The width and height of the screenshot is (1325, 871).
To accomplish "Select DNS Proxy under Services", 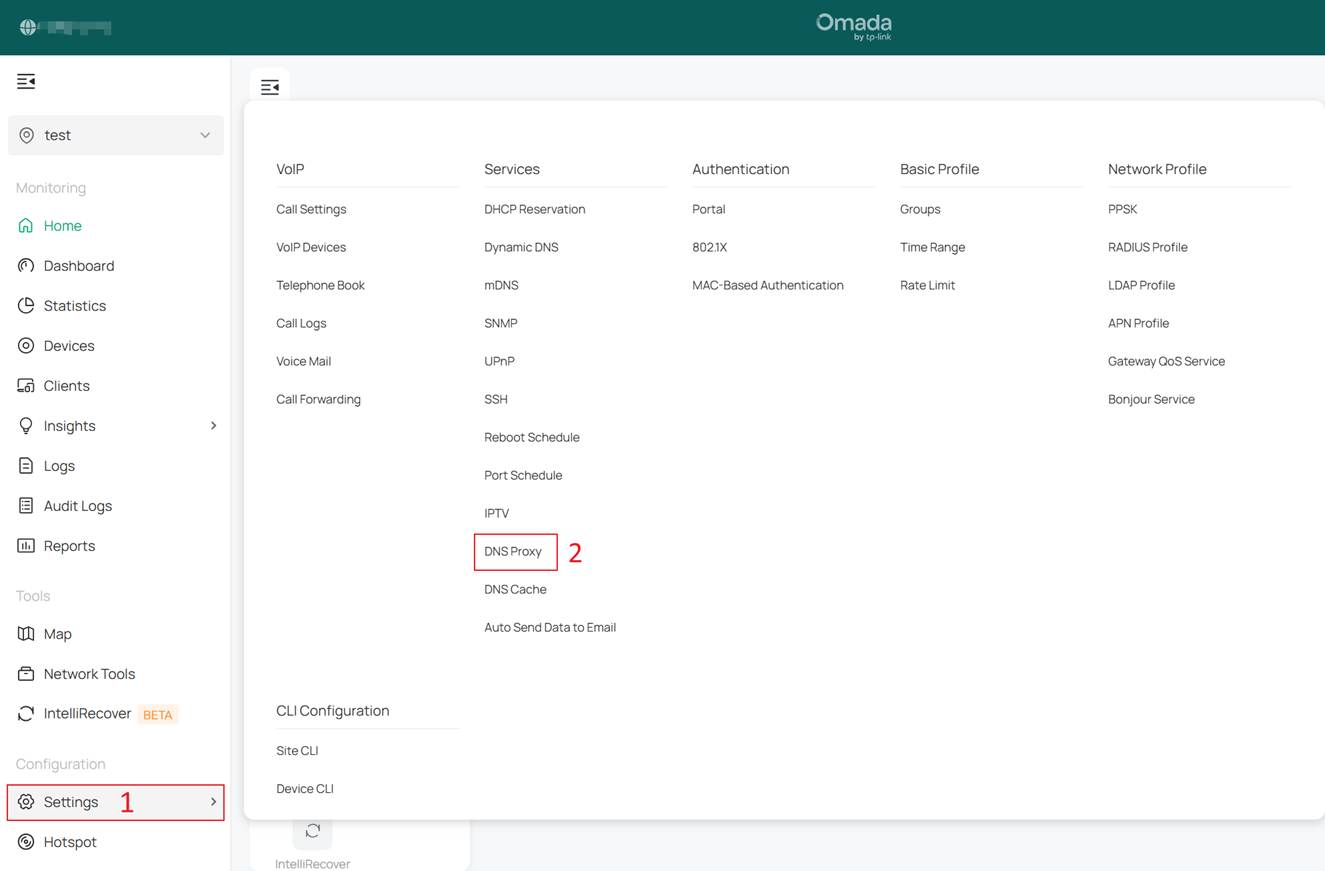I will click(513, 551).
